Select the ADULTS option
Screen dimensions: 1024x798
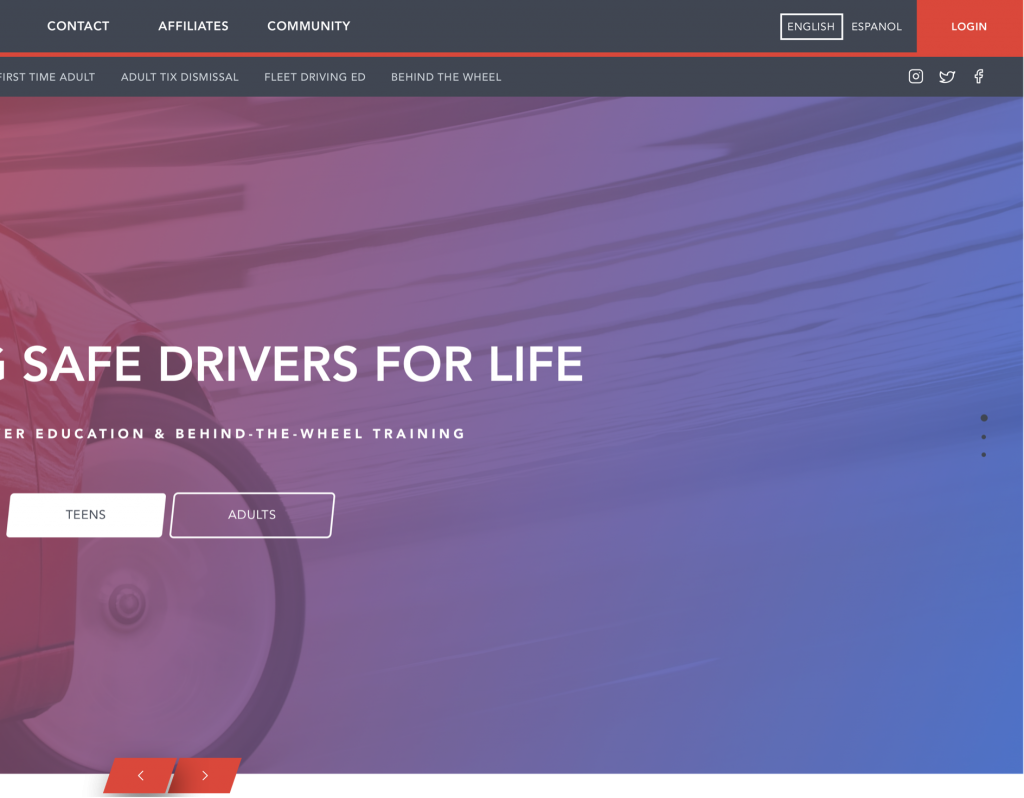[251, 514]
